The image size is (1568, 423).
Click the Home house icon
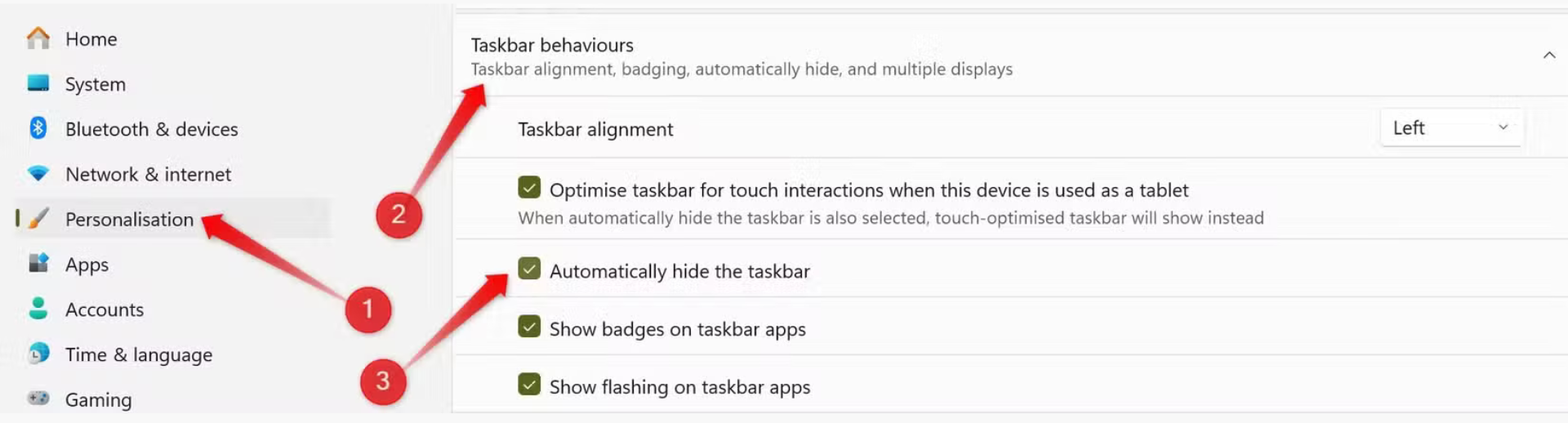[x=38, y=38]
